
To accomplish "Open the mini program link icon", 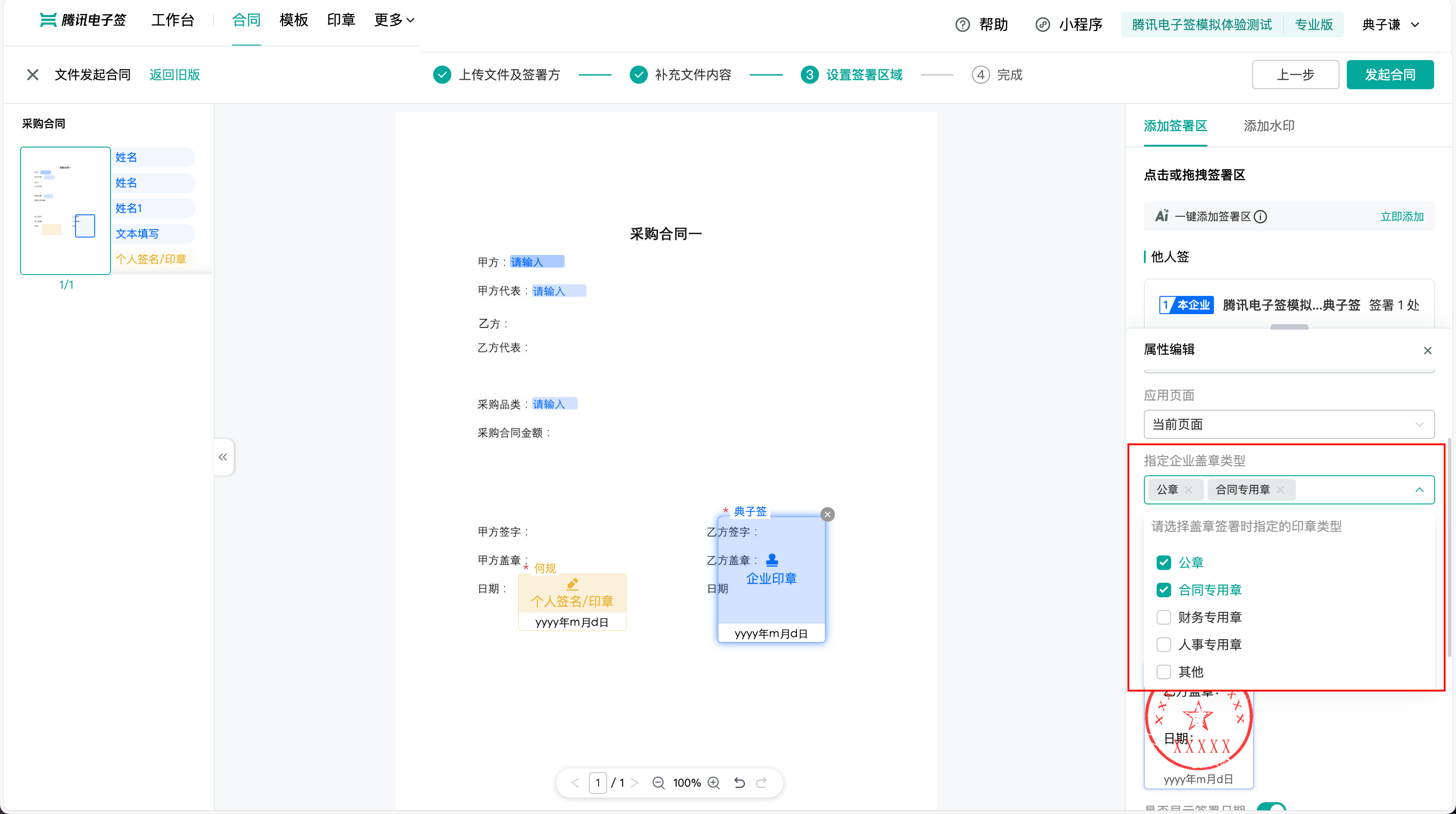I will click(1042, 24).
